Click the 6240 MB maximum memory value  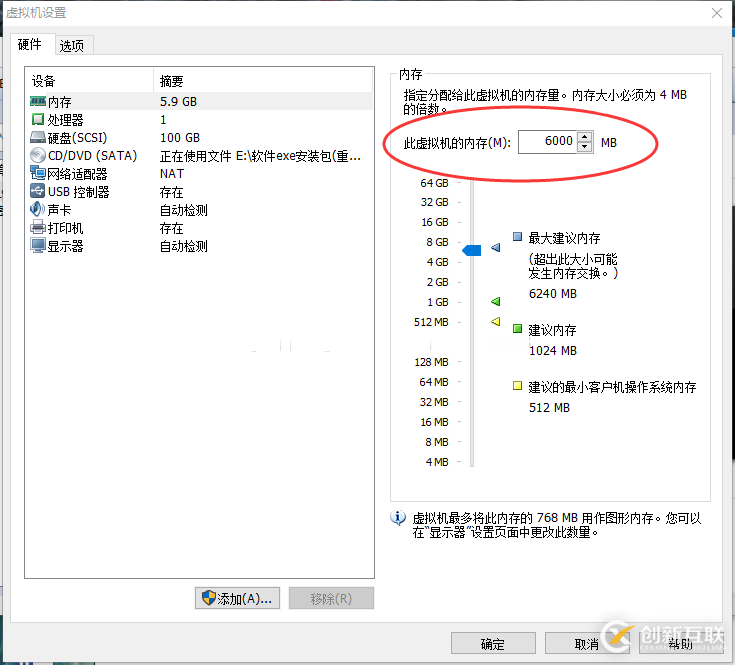(x=553, y=293)
